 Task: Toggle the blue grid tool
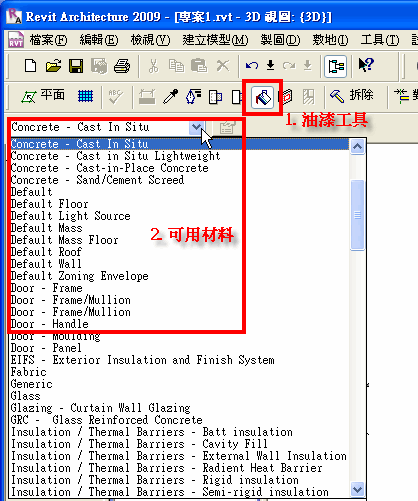click(x=85, y=97)
